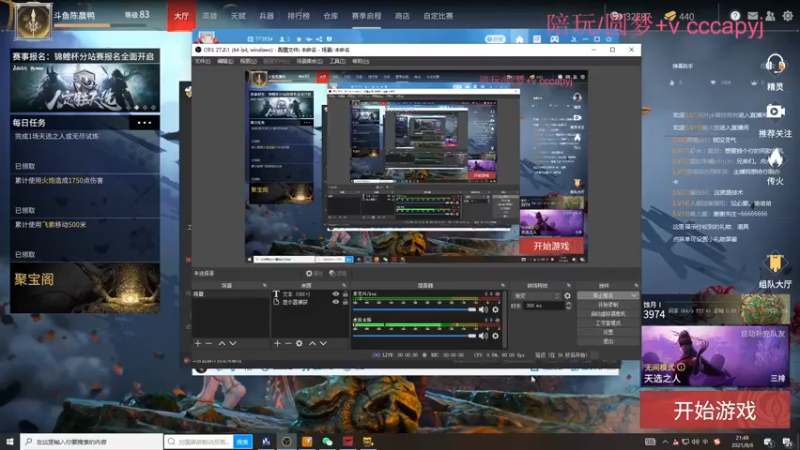
Task: Toggle the pill switch in blue toolbar
Action: tap(495, 39)
